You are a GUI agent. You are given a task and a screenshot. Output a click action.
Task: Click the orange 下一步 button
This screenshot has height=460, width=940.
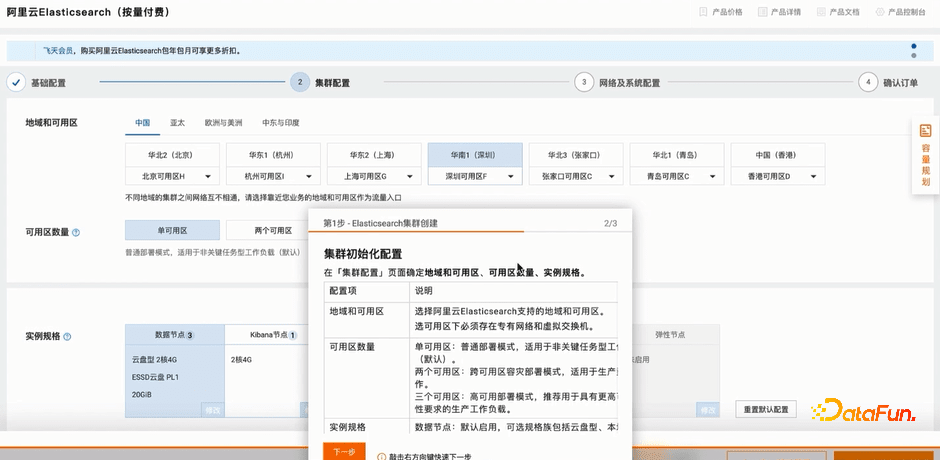point(344,452)
